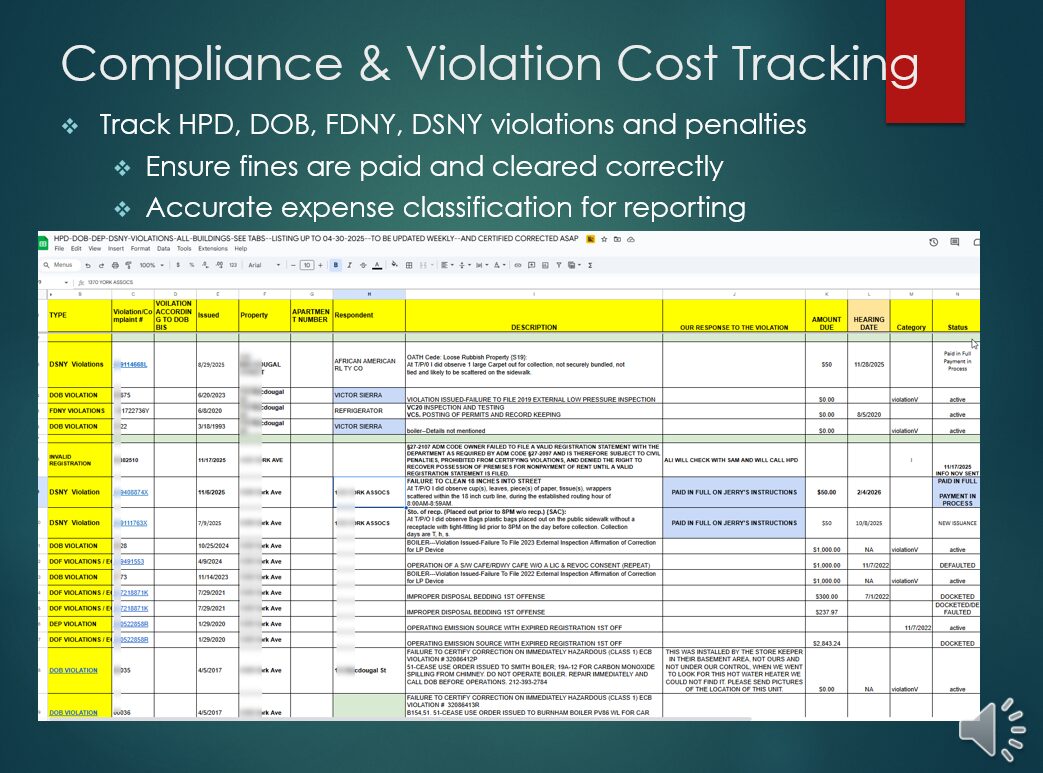Click the paint format icon
Image resolution: width=1043 pixels, height=773 pixels.
point(129,265)
